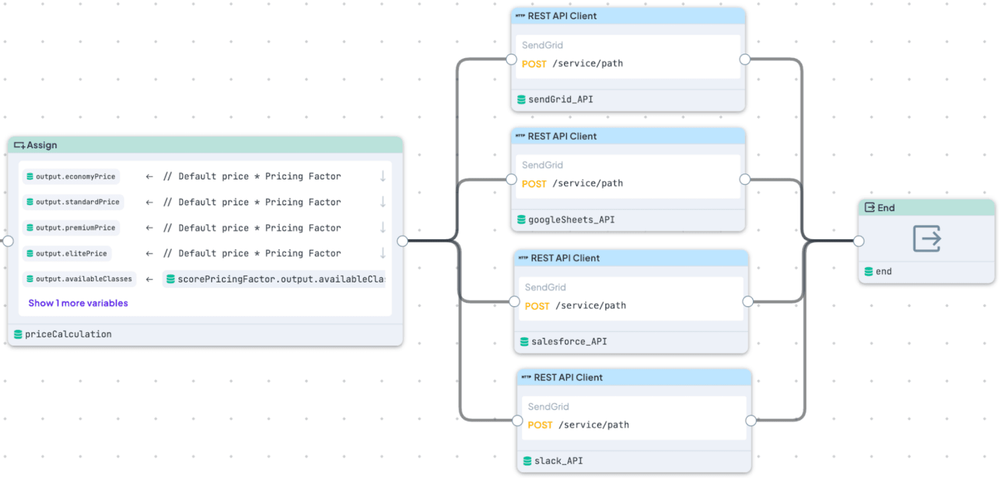This screenshot has height=478, width=1000.
Task: Click the down arrow on standardPrice row
Action: (383, 202)
